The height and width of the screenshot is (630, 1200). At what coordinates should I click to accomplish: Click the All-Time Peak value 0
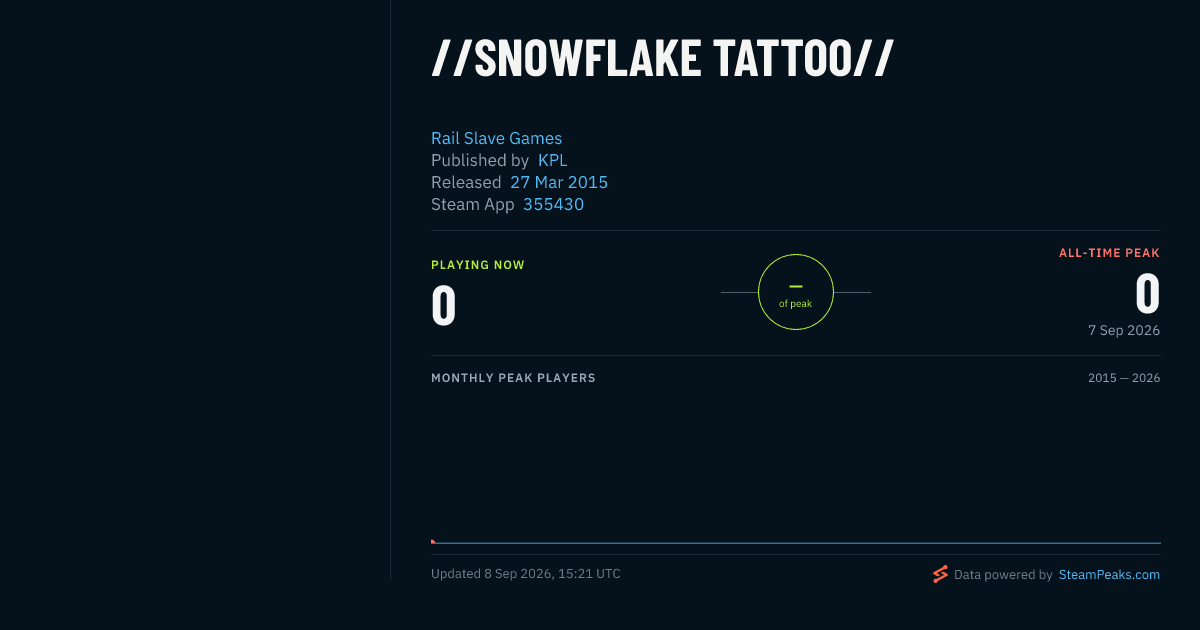[1147, 295]
